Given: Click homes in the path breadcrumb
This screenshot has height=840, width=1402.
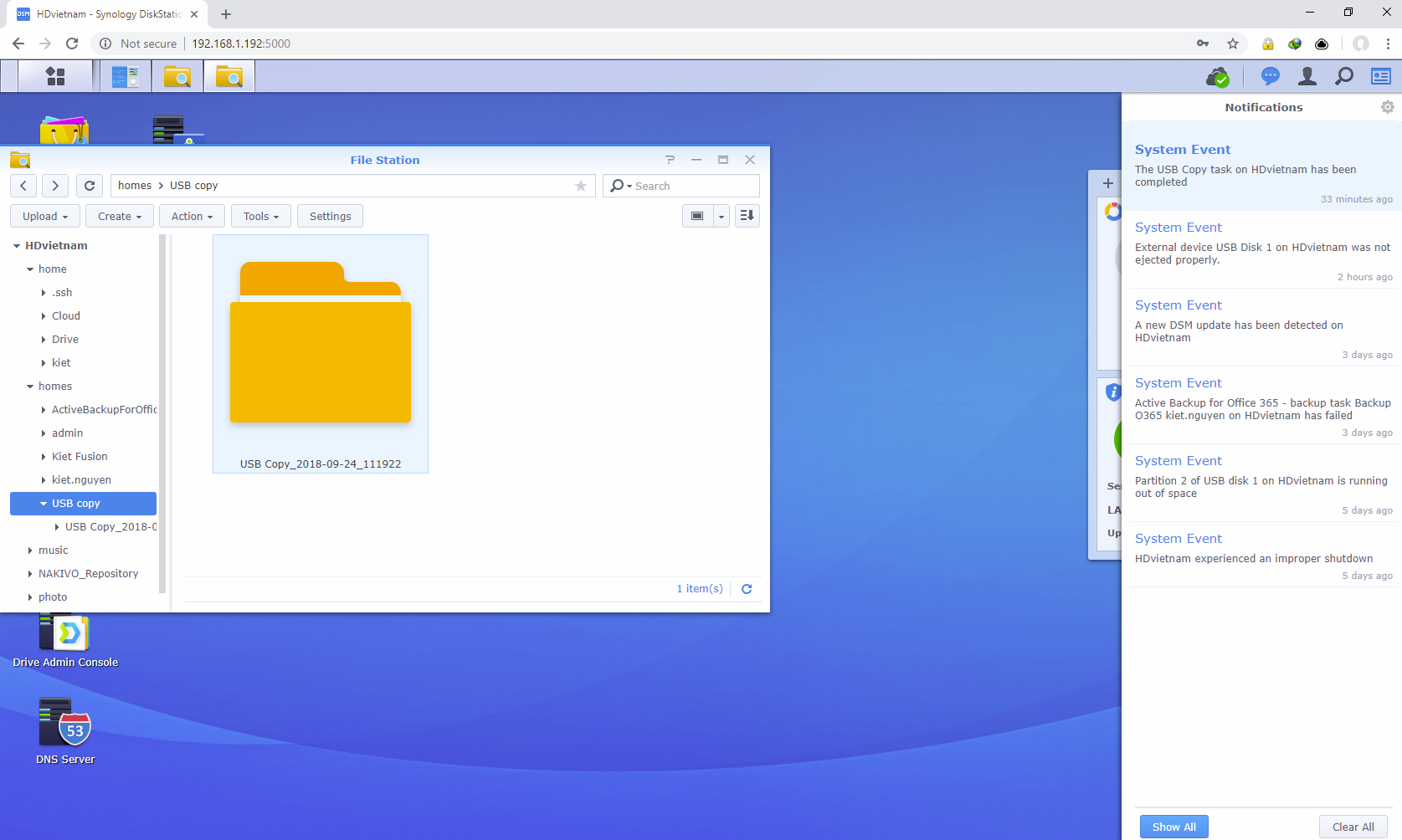Looking at the screenshot, I should click(x=135, y=186).
